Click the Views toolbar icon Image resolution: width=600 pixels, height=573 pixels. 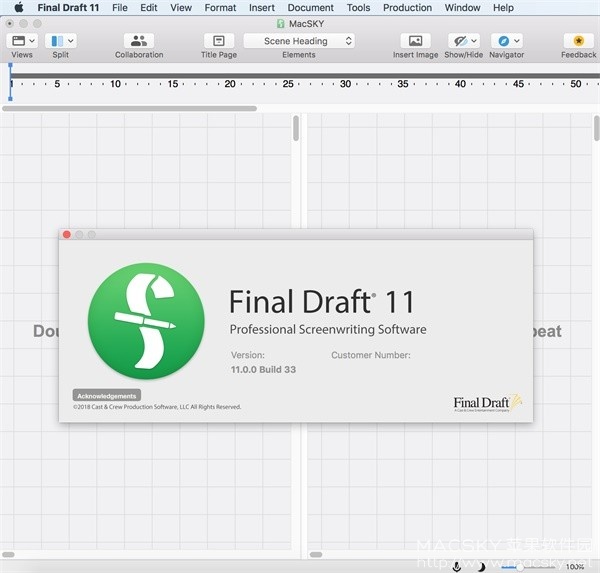pyautogui.click(x=18, y=41)
